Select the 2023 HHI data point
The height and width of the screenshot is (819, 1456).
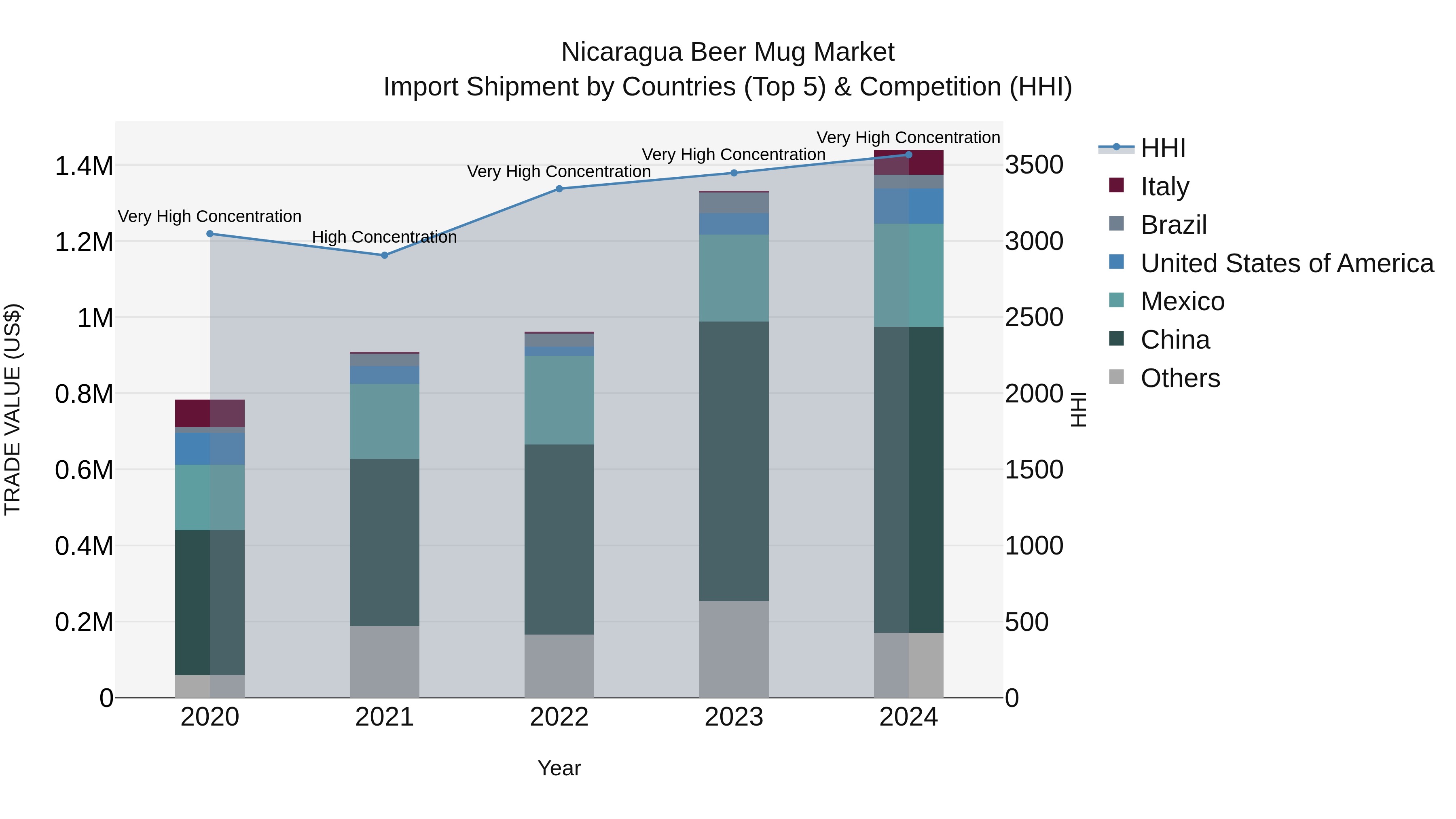tap(734, 173)
